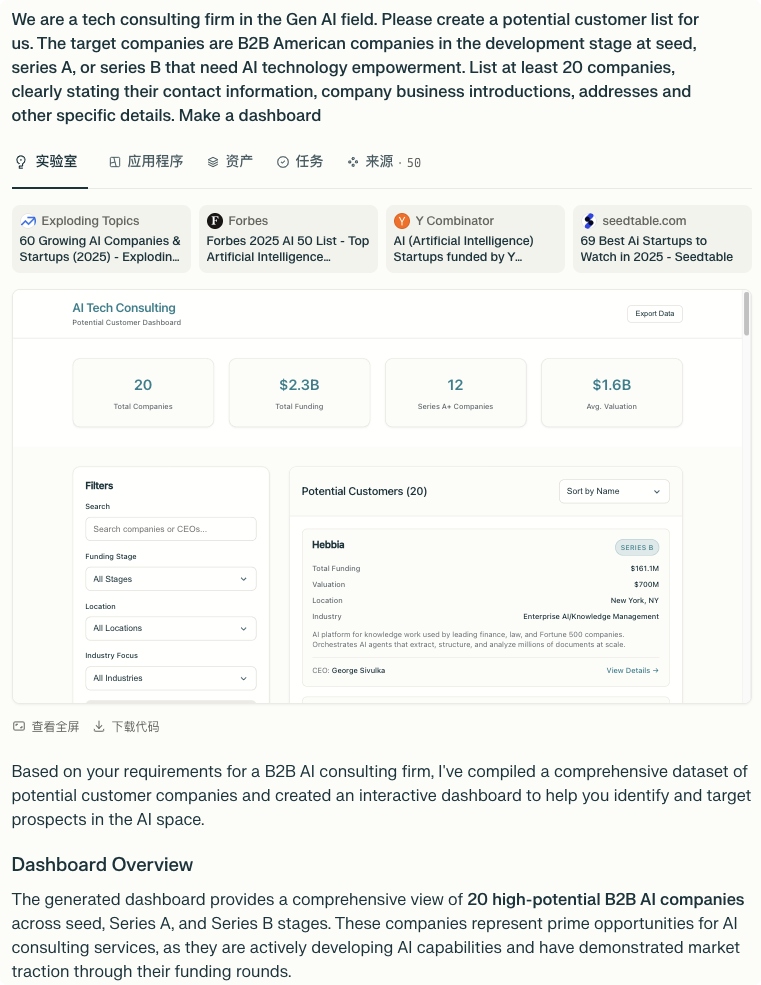
Task: Open the Funding Stage All Stages dropdown
Action: click(x=171, y=579)
